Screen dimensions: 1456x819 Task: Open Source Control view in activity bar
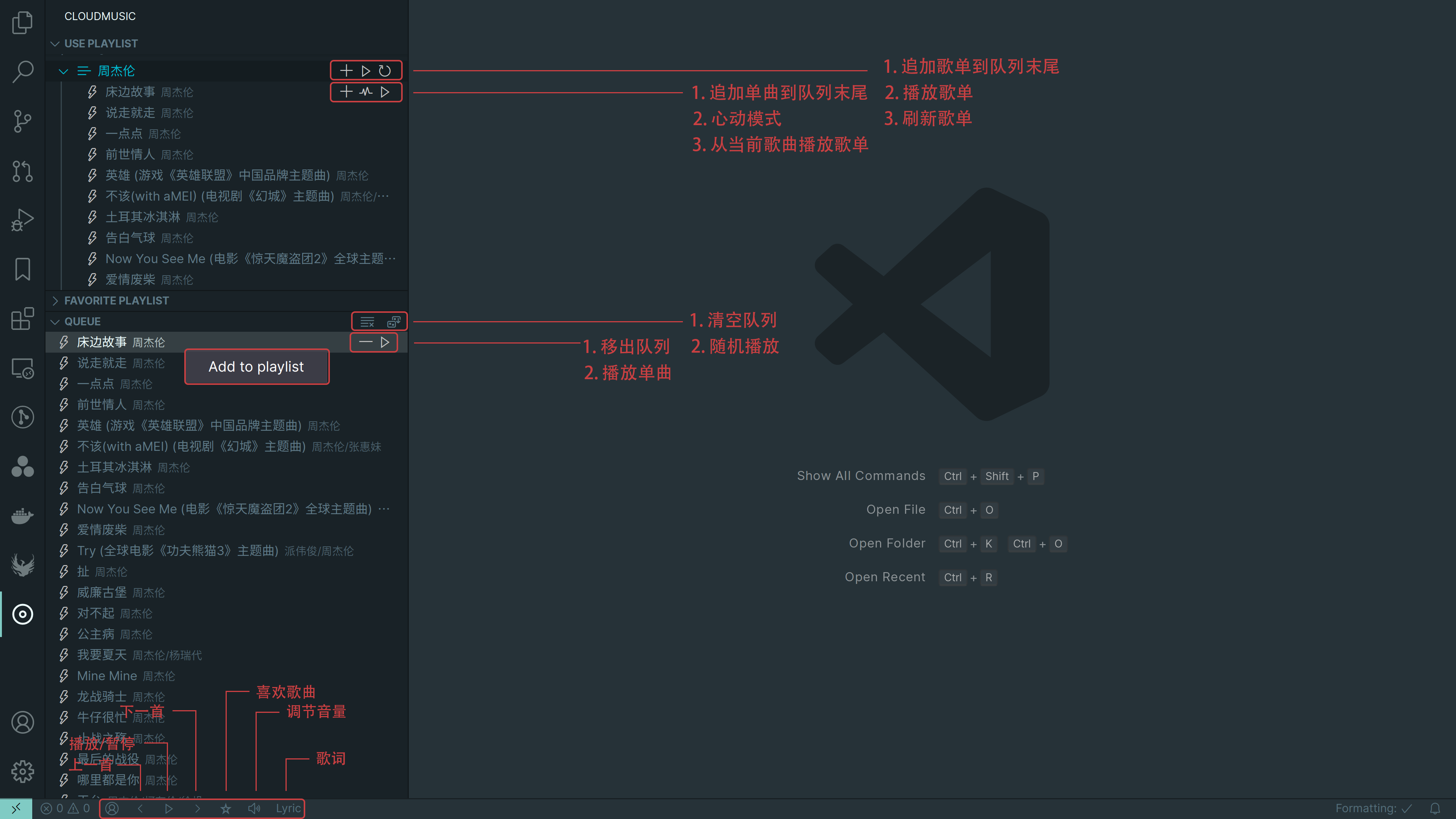(23, 121)
